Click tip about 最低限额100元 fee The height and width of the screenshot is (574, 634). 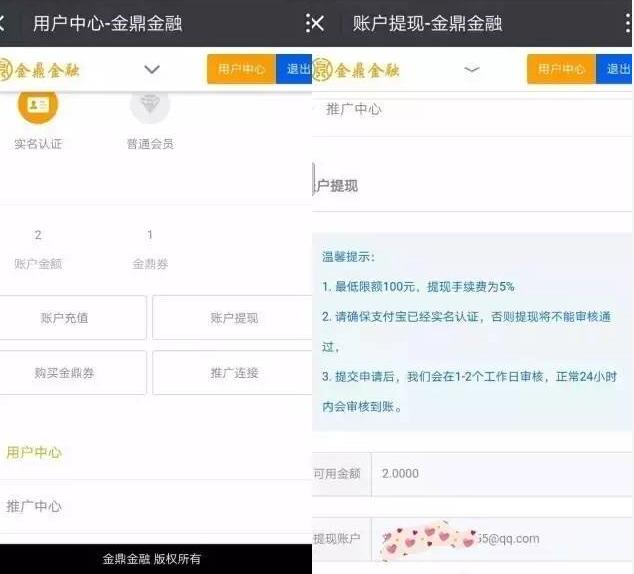[418, 287]
